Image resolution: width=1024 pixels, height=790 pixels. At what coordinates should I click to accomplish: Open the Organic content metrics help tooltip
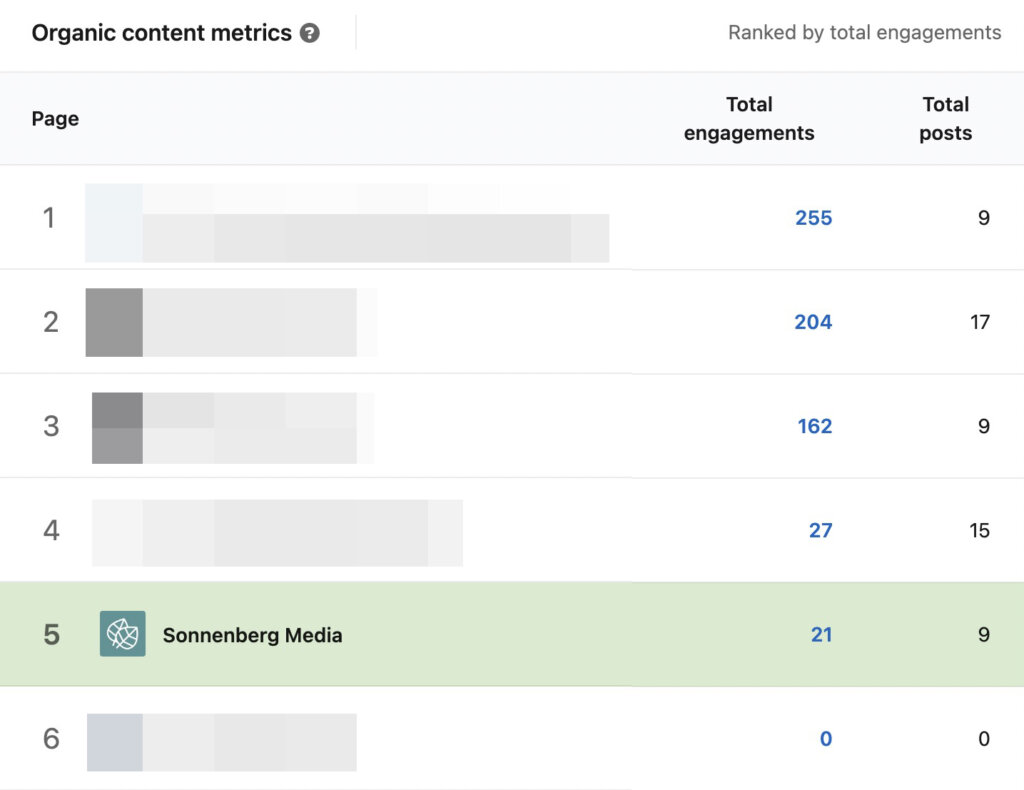coord(310,33)
